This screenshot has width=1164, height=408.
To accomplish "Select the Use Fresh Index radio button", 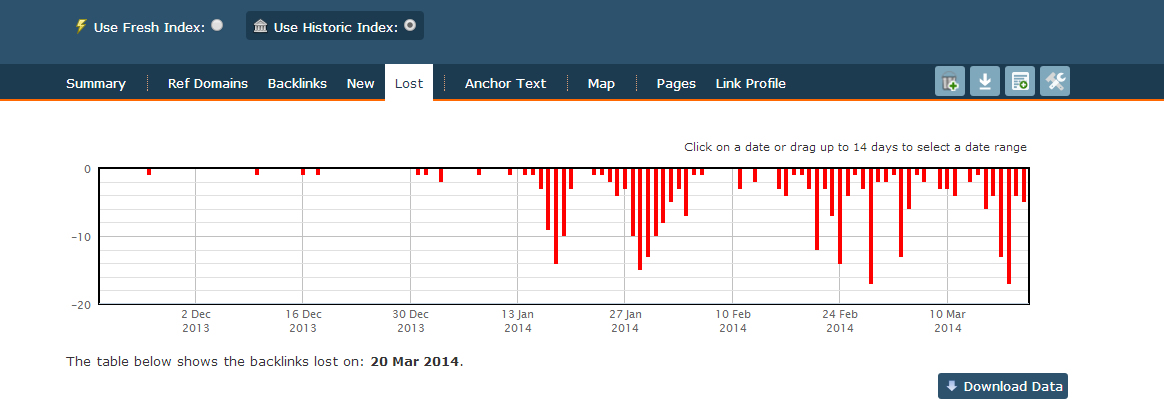I will 217,26.
